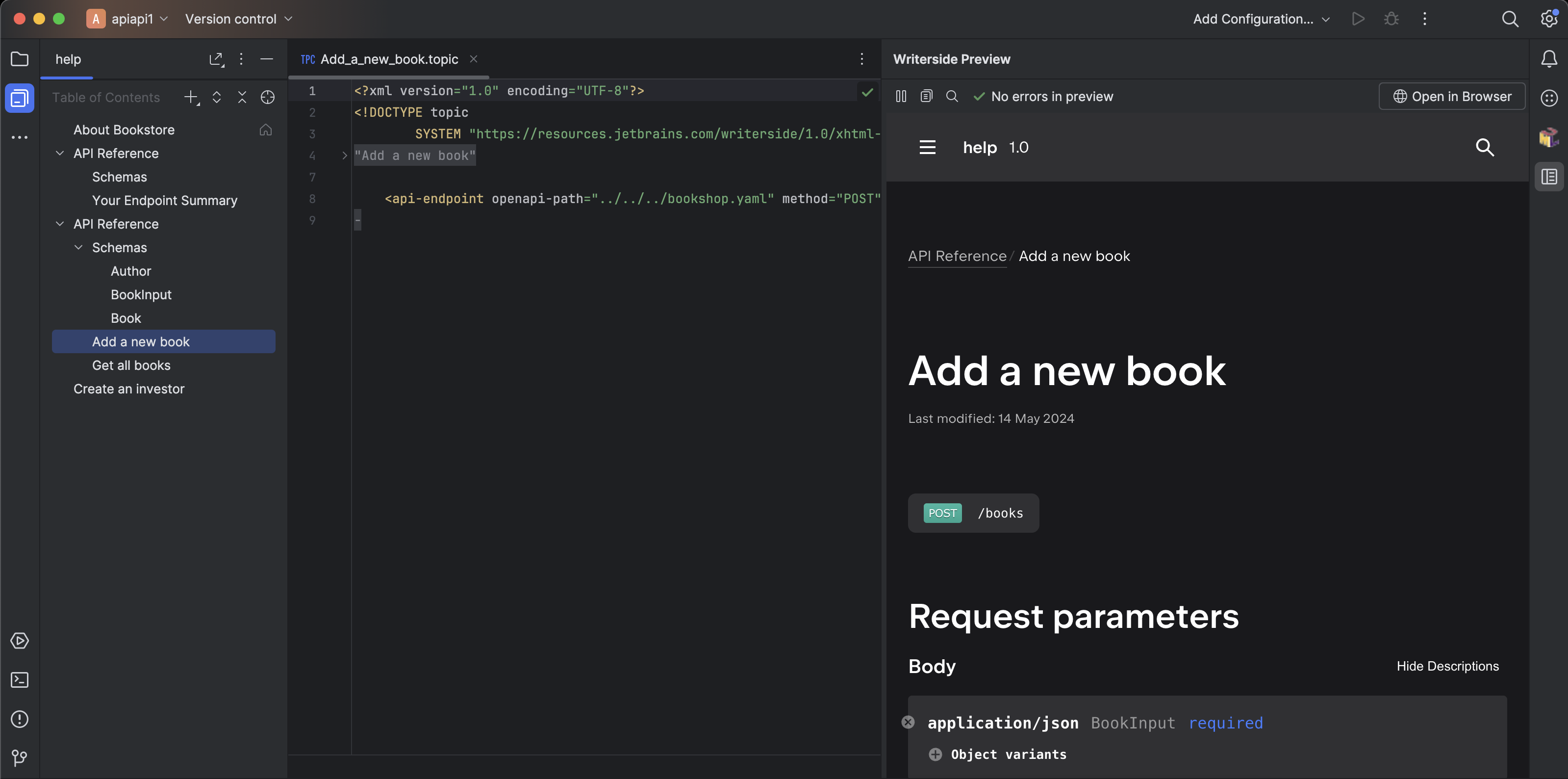The width and height of the screenshot is (1568, 779).
Task: Close the Add_a_new_book.topic tab
Action: [x=474, y=59]
